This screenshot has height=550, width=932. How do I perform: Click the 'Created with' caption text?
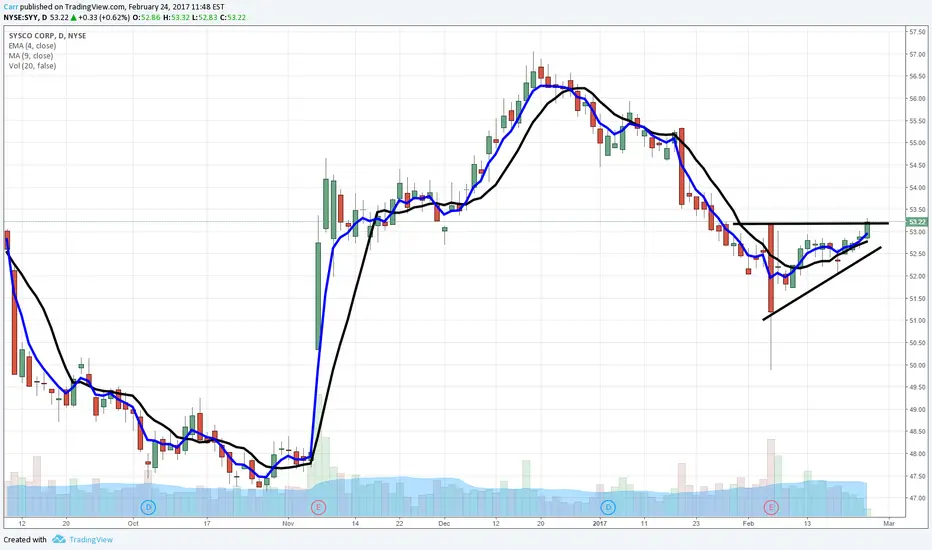(x=25, y=539)
